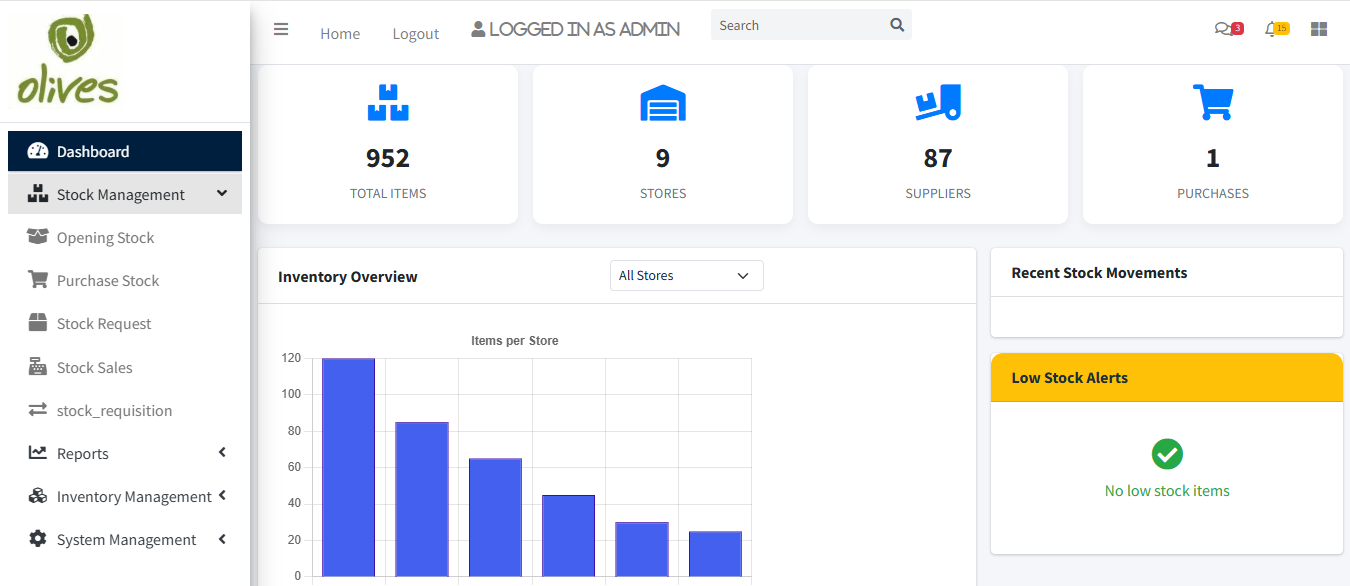Open Purchase Stock in the sidebar

pos(107,281)
